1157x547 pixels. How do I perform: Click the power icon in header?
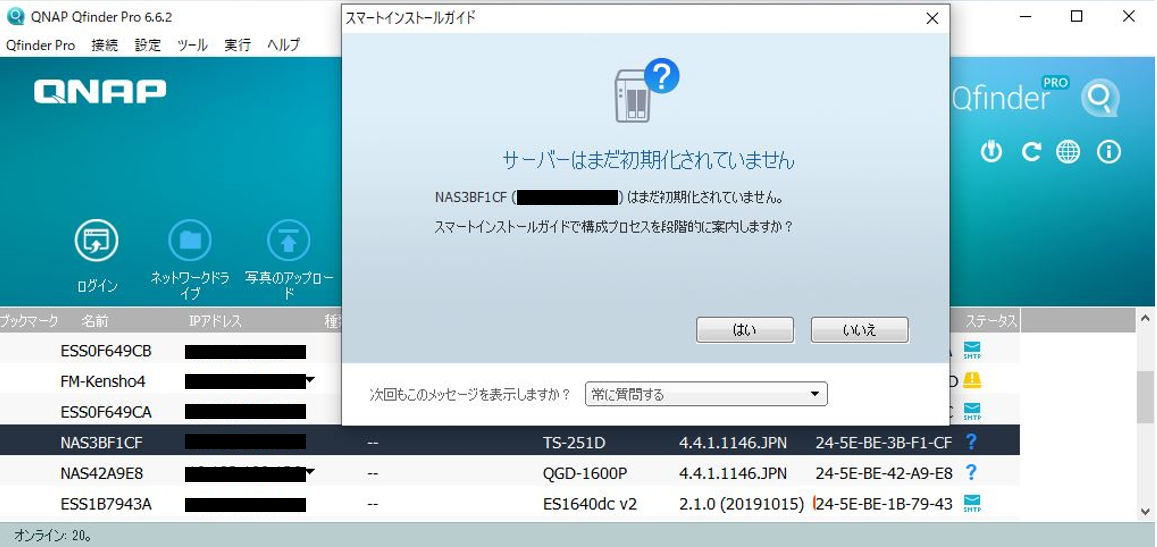(991, 152)
